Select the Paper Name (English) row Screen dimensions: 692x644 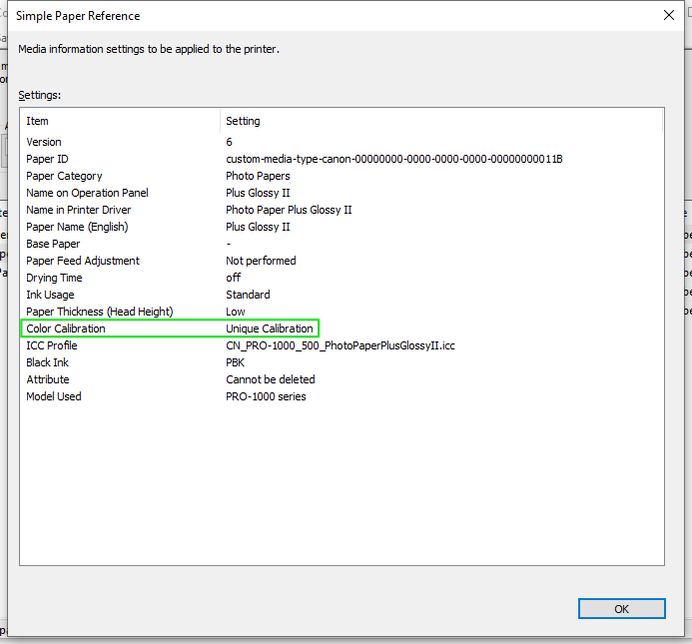pos(342,227)
